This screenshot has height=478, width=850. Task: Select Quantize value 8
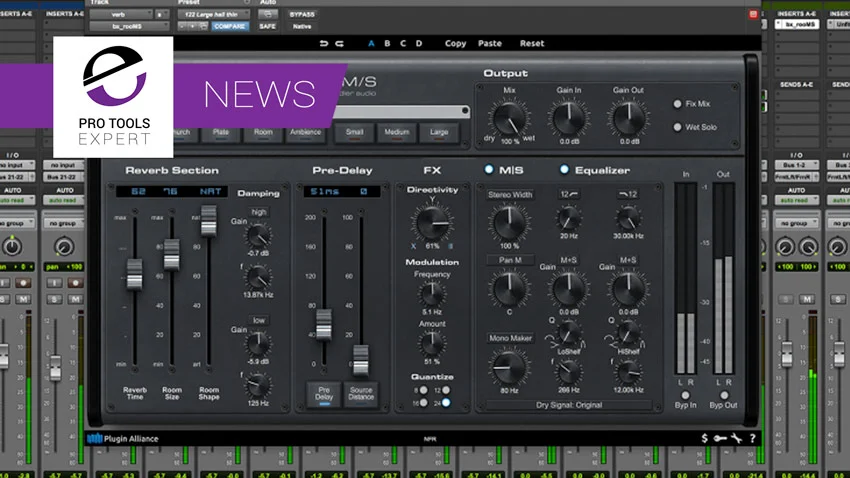click(424, 390)
